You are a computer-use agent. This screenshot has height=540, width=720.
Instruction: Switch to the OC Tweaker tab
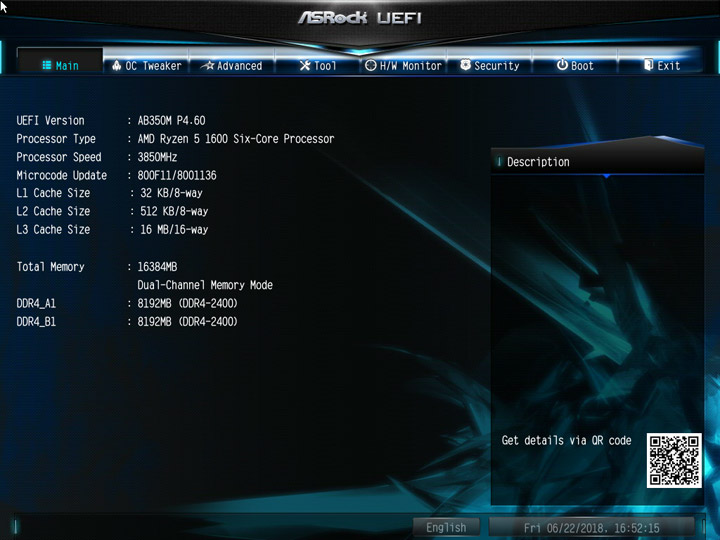pos(146,63)
